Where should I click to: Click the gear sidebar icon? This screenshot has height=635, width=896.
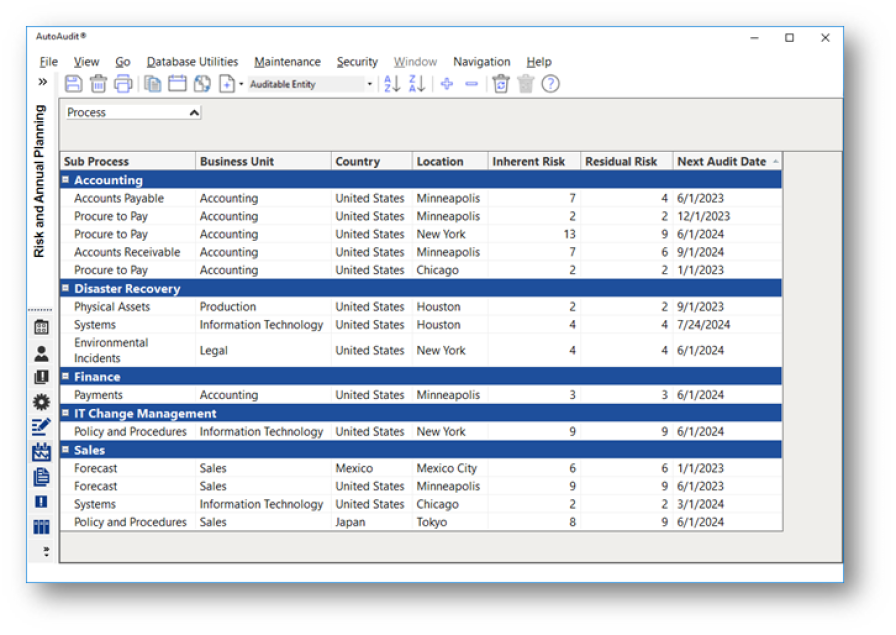(41, 402)
